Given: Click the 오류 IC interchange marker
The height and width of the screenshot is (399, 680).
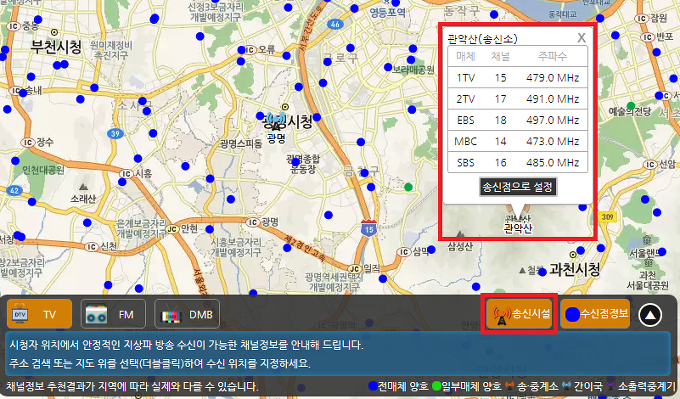Looking at the screenshot, I should [249, 50].
